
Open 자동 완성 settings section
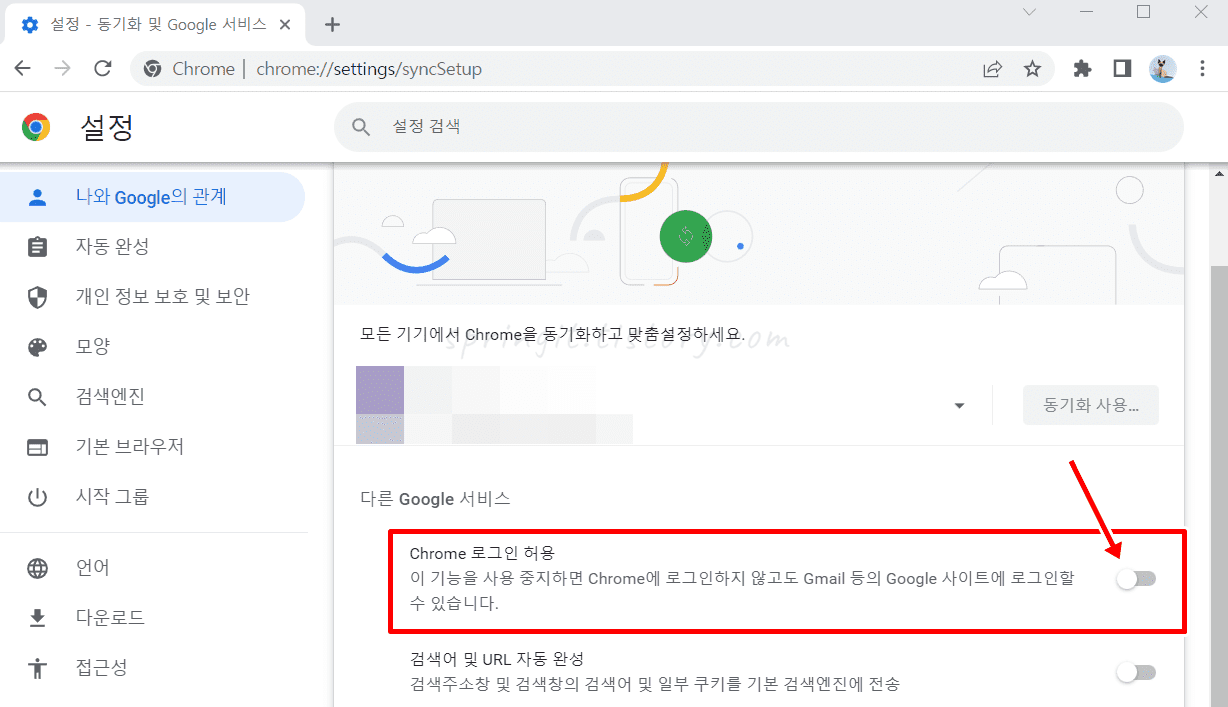(x=152, y=247)
